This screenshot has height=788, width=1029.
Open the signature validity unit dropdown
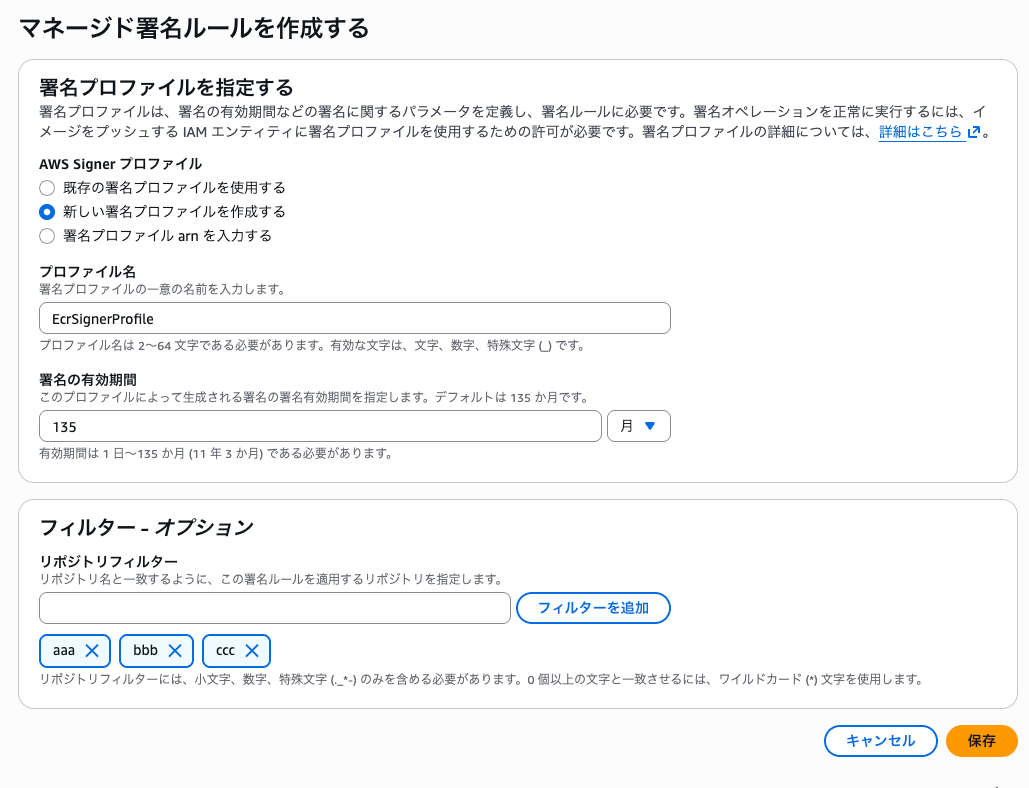[x=638, y=425]
